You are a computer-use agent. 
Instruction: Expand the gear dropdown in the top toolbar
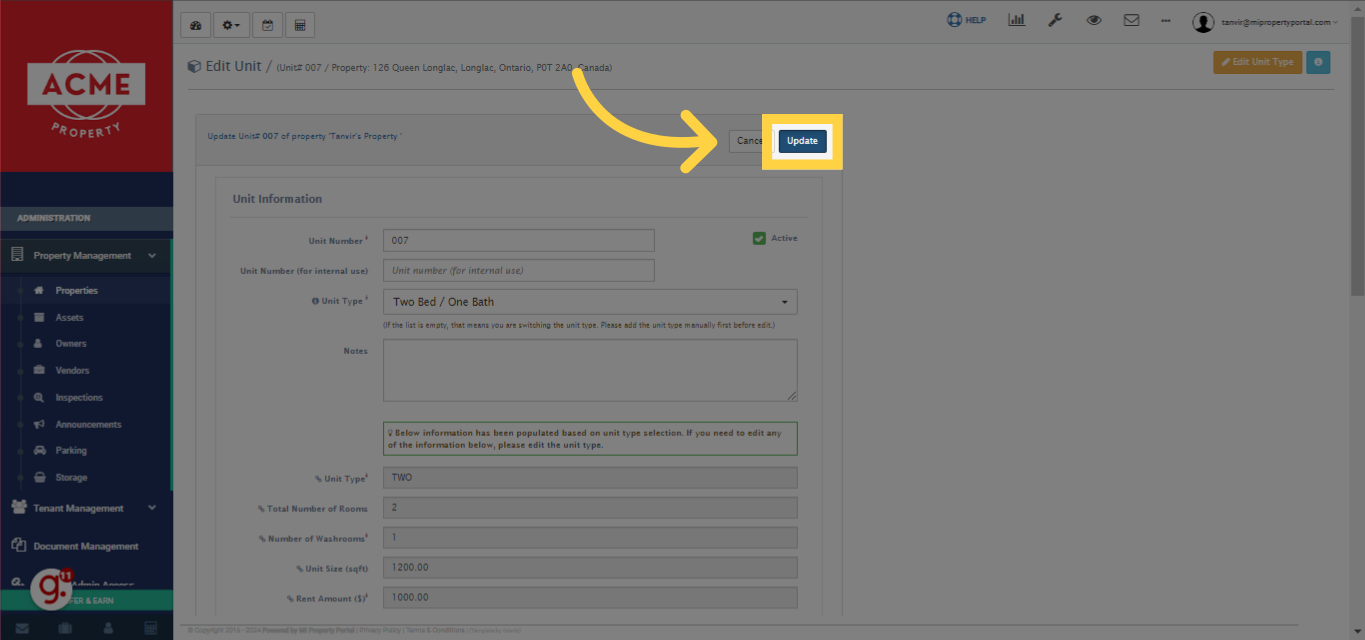[231, 24]
